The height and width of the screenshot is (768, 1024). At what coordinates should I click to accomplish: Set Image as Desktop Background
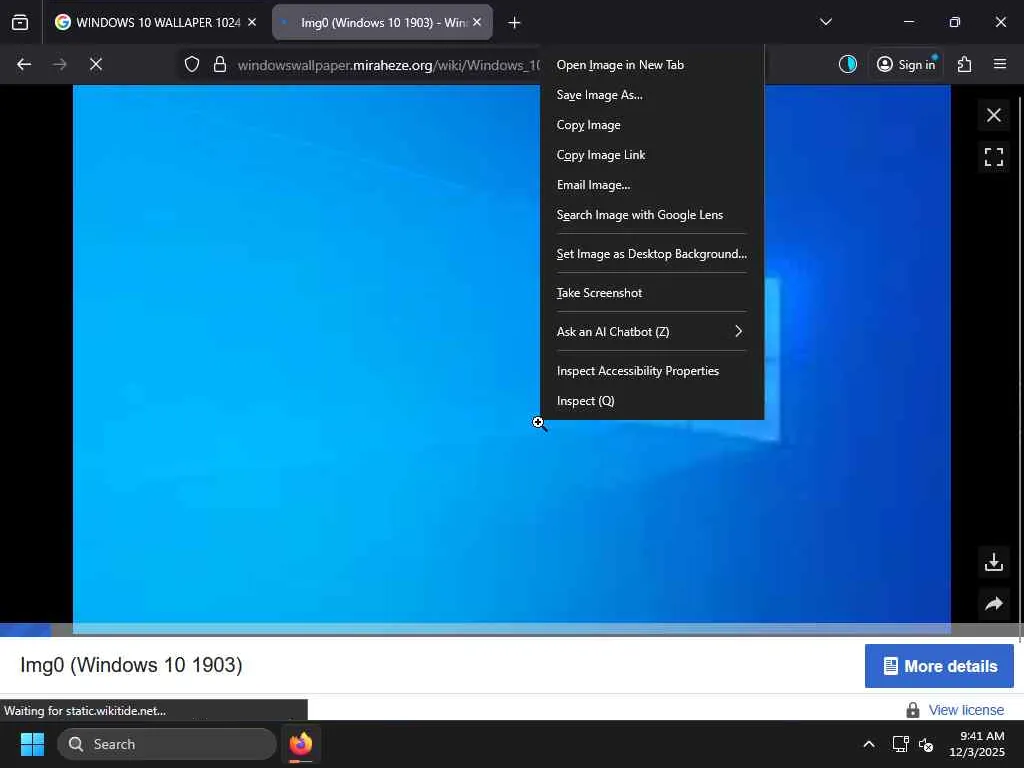tap(652, 253)
